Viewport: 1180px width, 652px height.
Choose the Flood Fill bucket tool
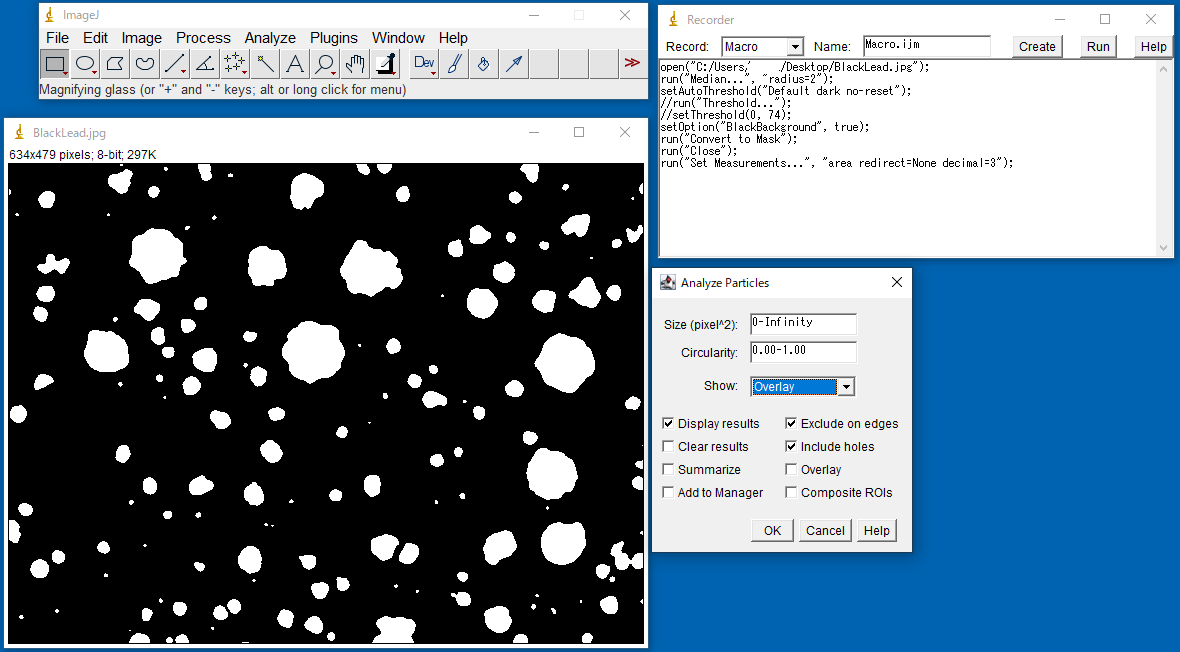coord(484,64)
